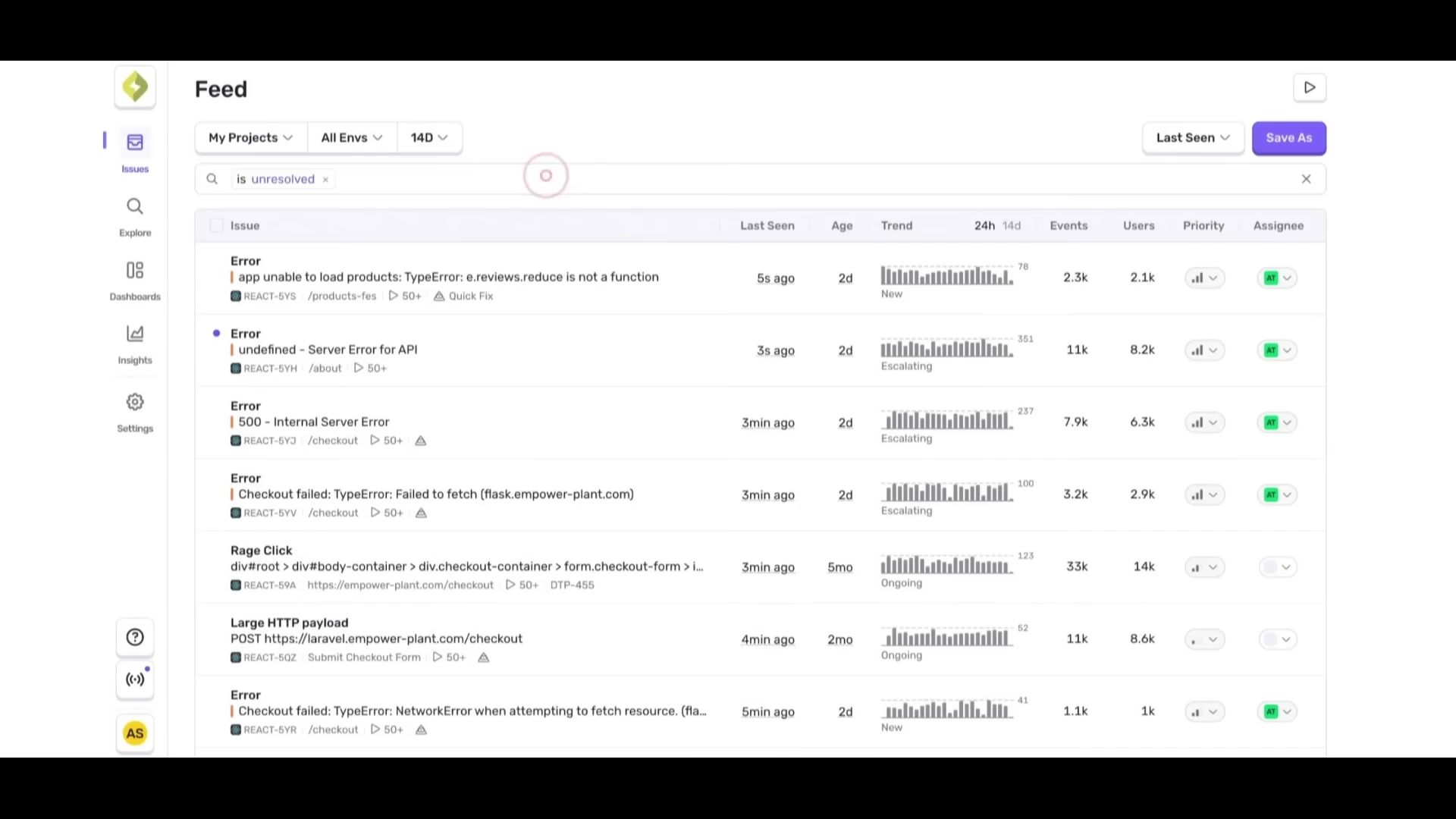
Task: Open the 500 - Internal Server Error issue
Action: point(314,422)
